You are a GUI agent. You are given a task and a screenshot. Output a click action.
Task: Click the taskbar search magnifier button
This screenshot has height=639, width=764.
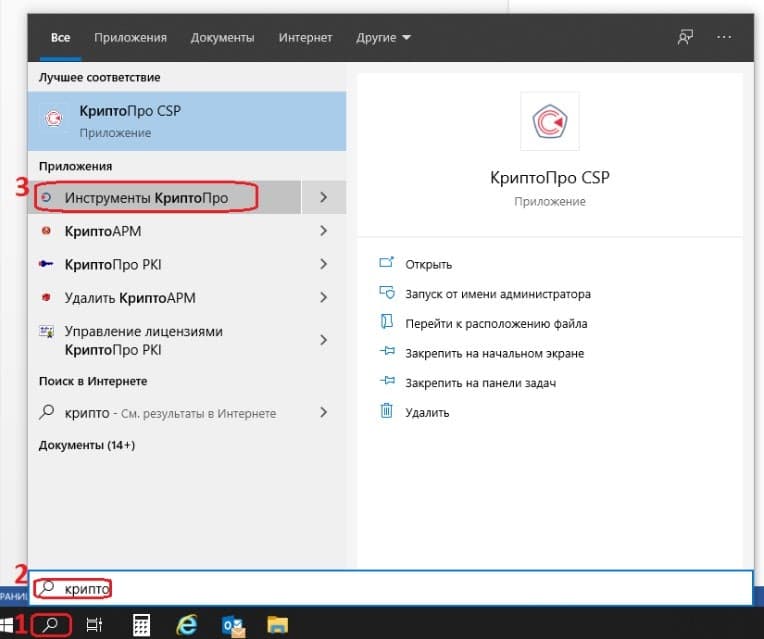click(x=51, y=625)
